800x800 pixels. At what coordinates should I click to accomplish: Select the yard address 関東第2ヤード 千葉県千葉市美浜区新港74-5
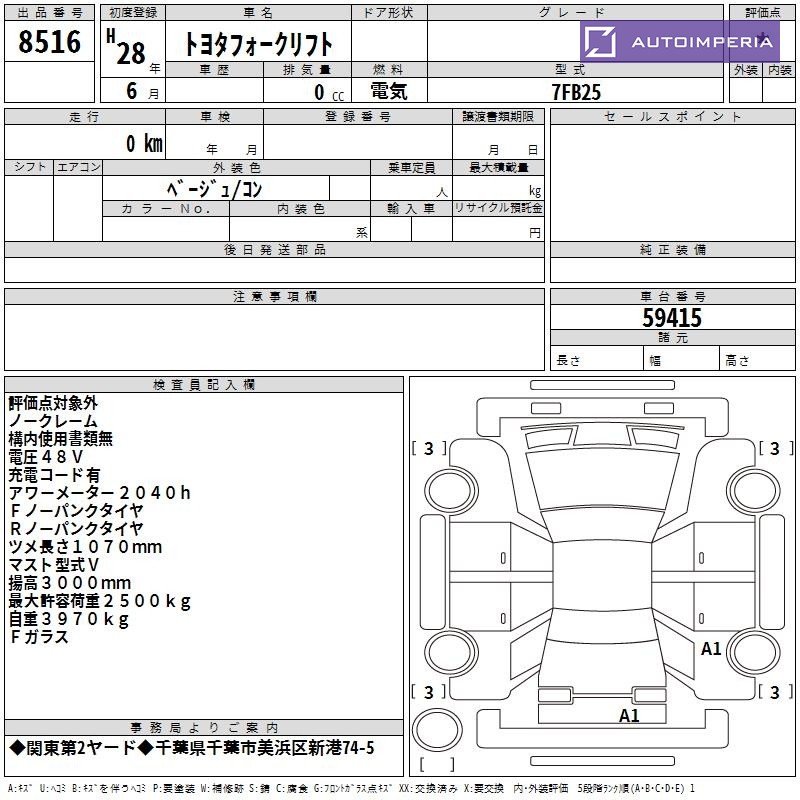192,748
